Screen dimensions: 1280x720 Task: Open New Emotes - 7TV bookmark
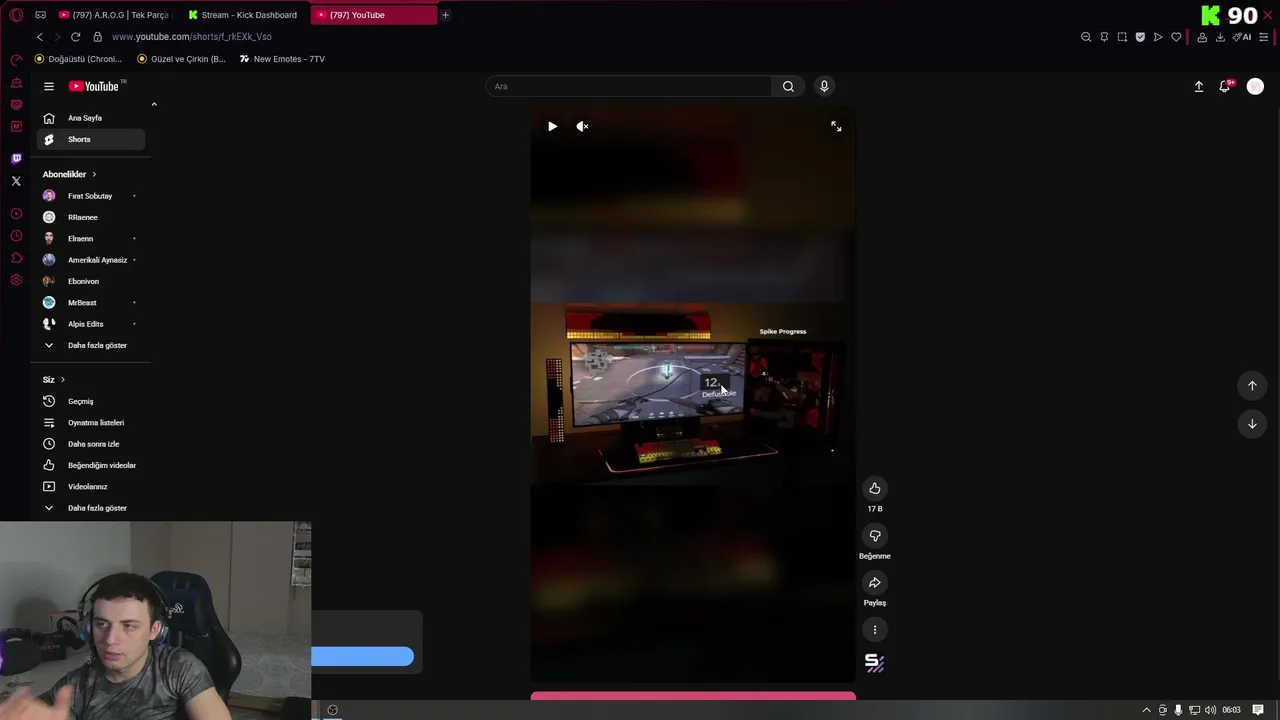pyautogui.click(x=282, y=59)
